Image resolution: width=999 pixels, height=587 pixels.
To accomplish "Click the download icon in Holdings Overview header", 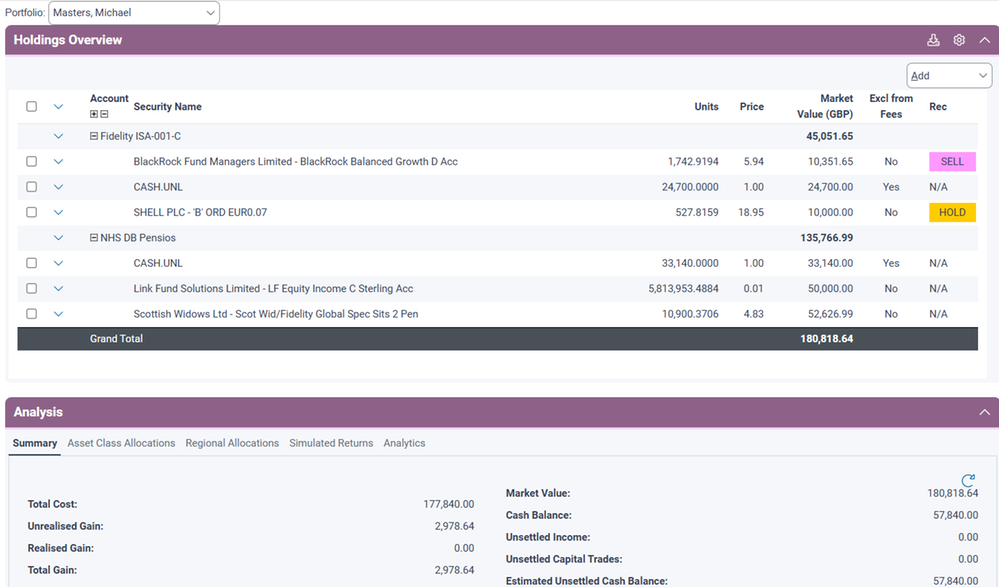I will pyautogui.click(x=933, y=40).
